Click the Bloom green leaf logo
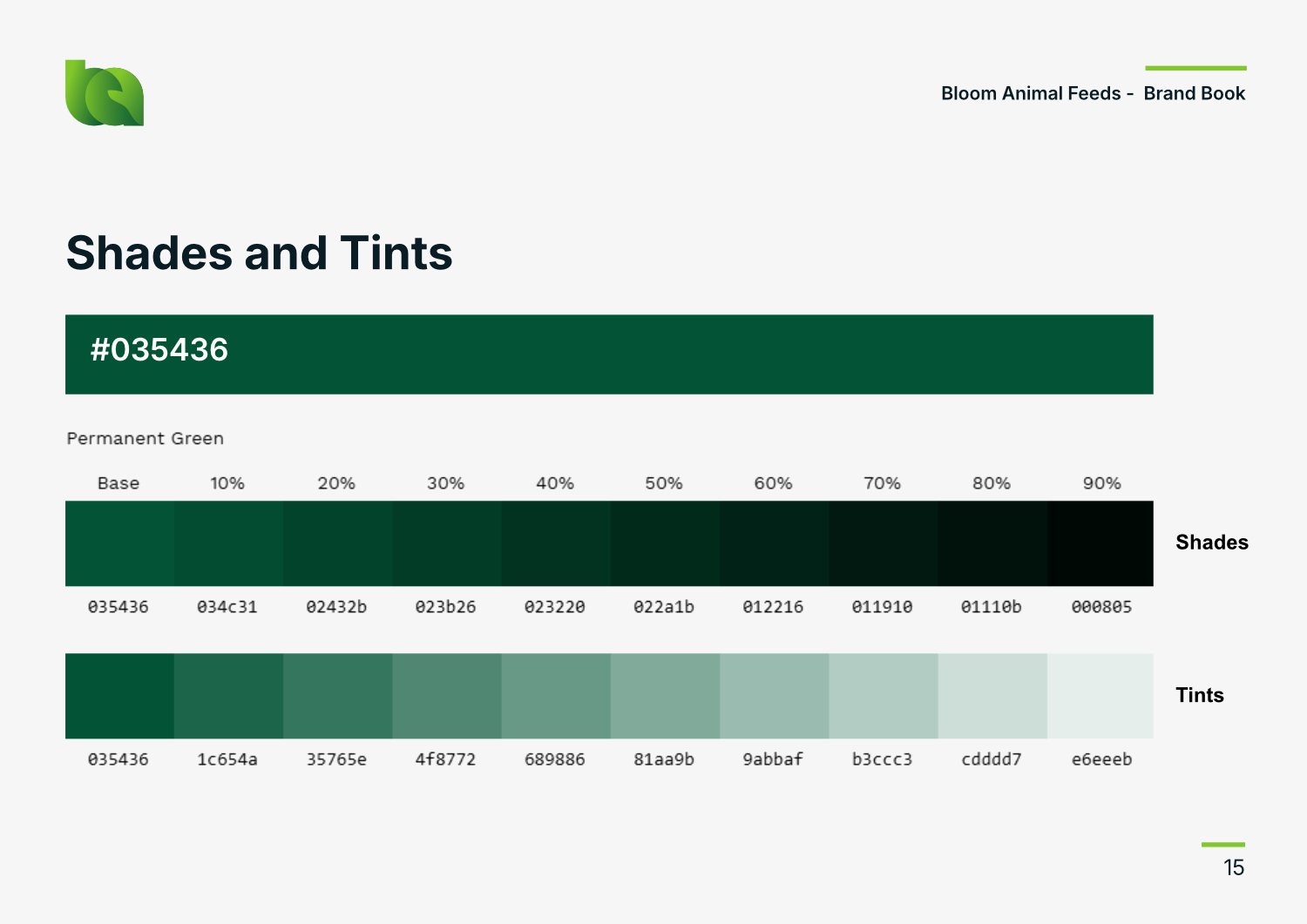The width and height of the screenshot is (1307, 924). [104, 93]
